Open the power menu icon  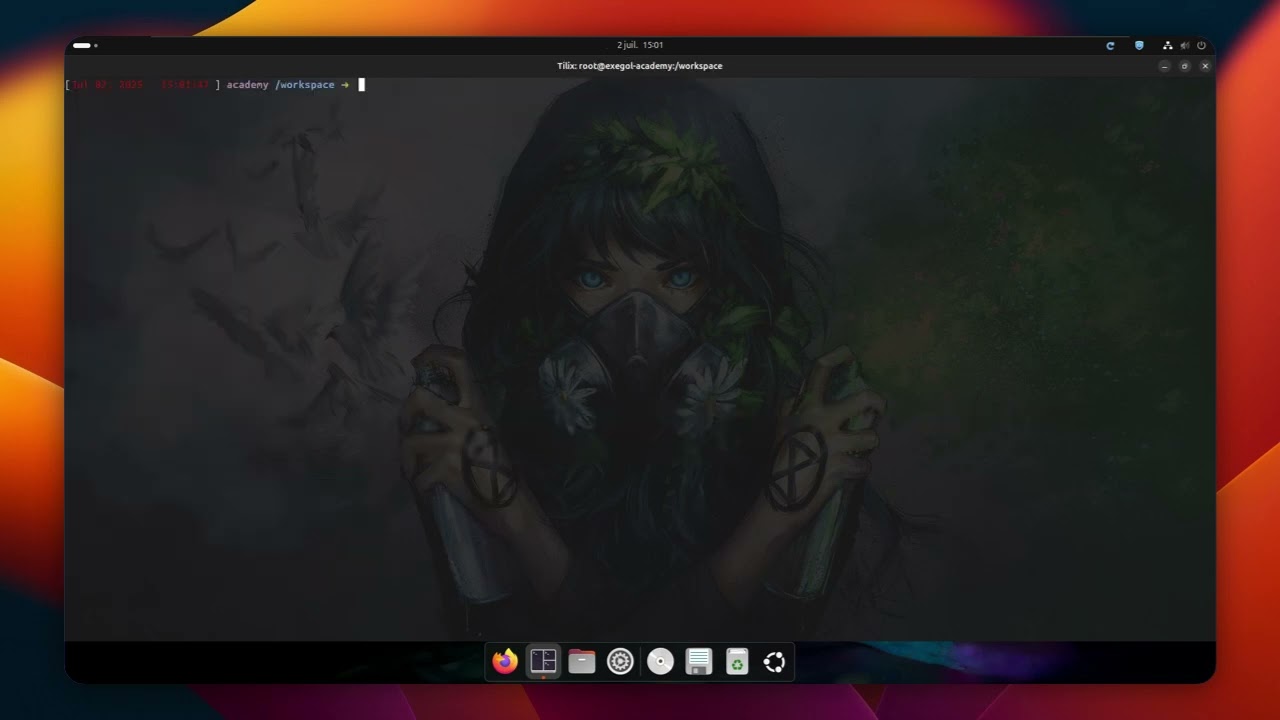(x=1201, y=45)
